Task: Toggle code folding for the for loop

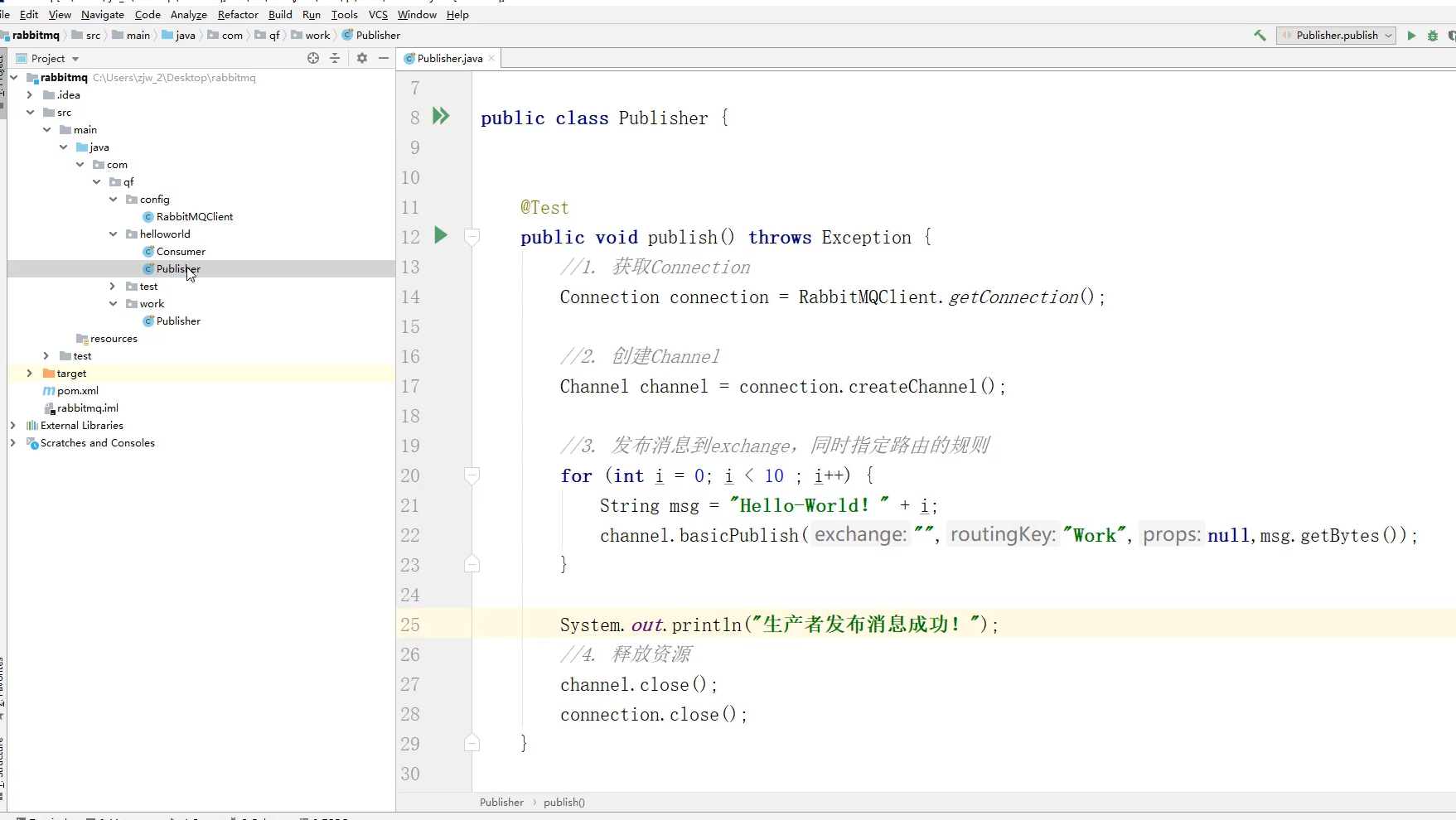Action: pos(472,475)
